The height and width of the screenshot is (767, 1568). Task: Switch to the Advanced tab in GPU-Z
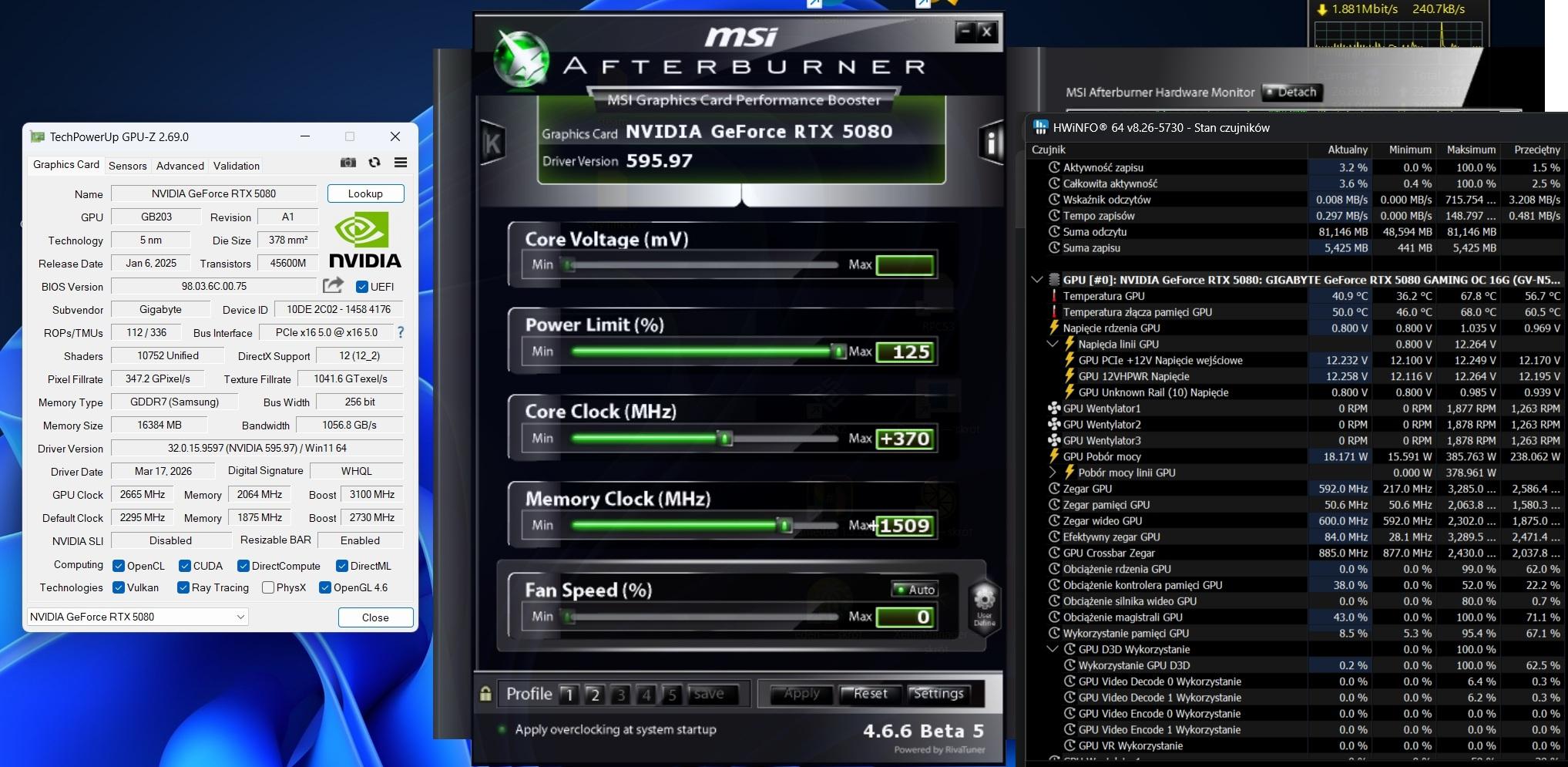(180, 166)
